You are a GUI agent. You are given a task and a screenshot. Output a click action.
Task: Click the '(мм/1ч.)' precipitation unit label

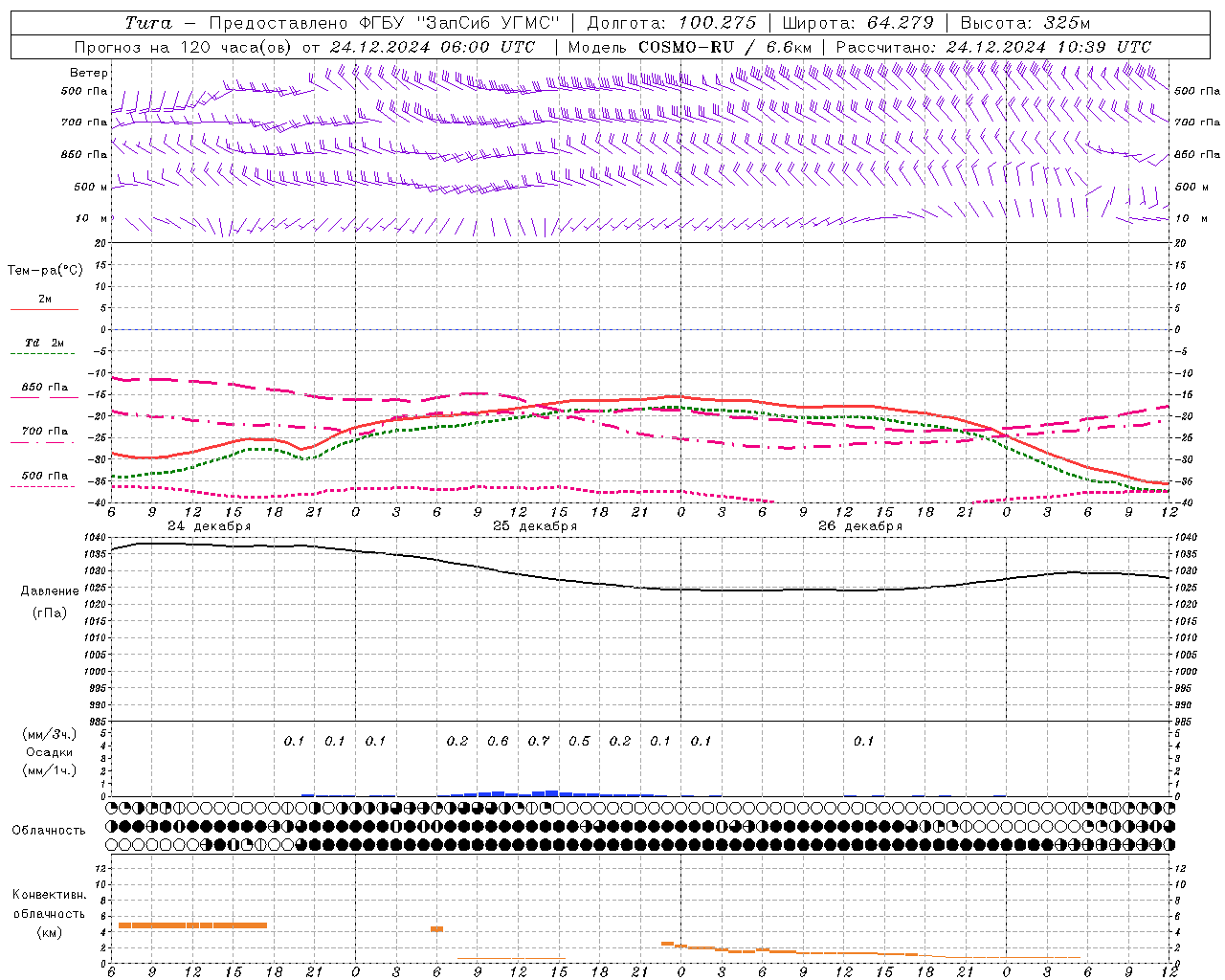pyautogui.click(x=50, y=770)
